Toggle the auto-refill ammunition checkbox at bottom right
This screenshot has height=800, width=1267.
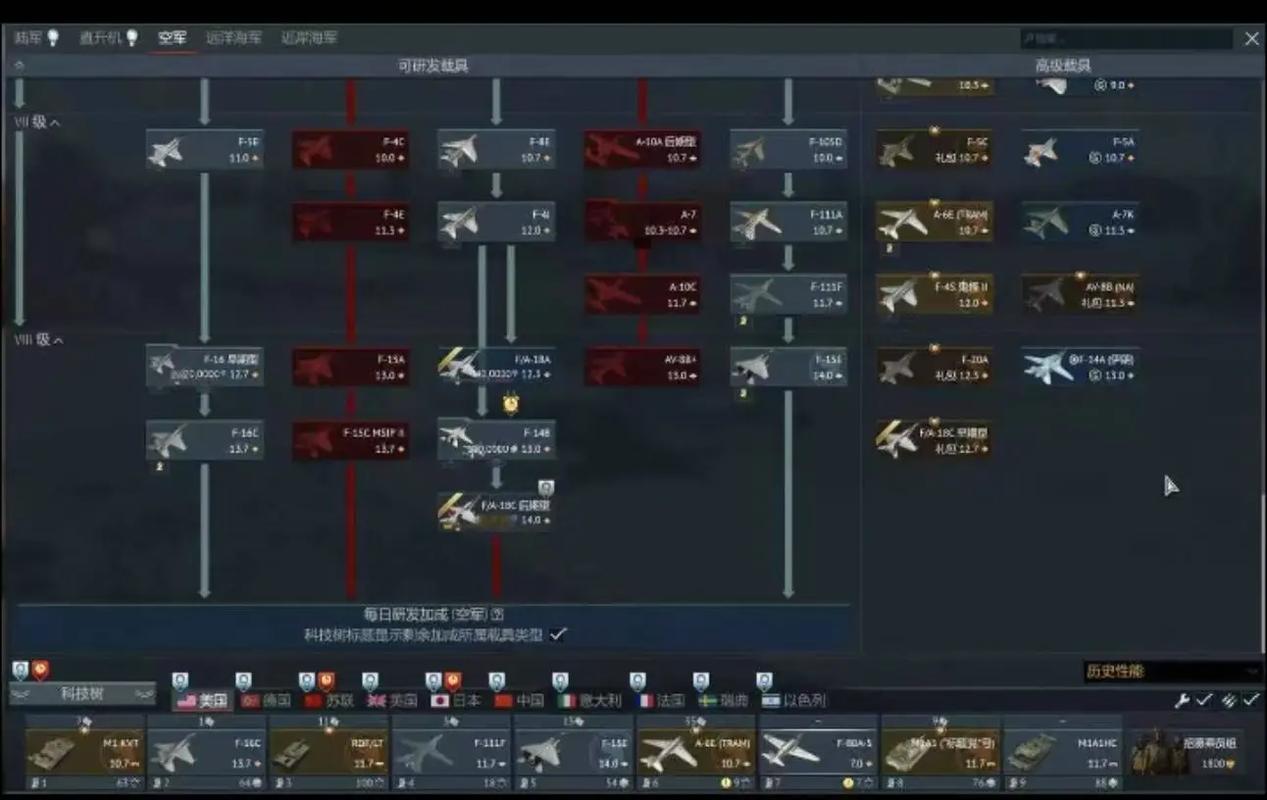click(1250, 700)
